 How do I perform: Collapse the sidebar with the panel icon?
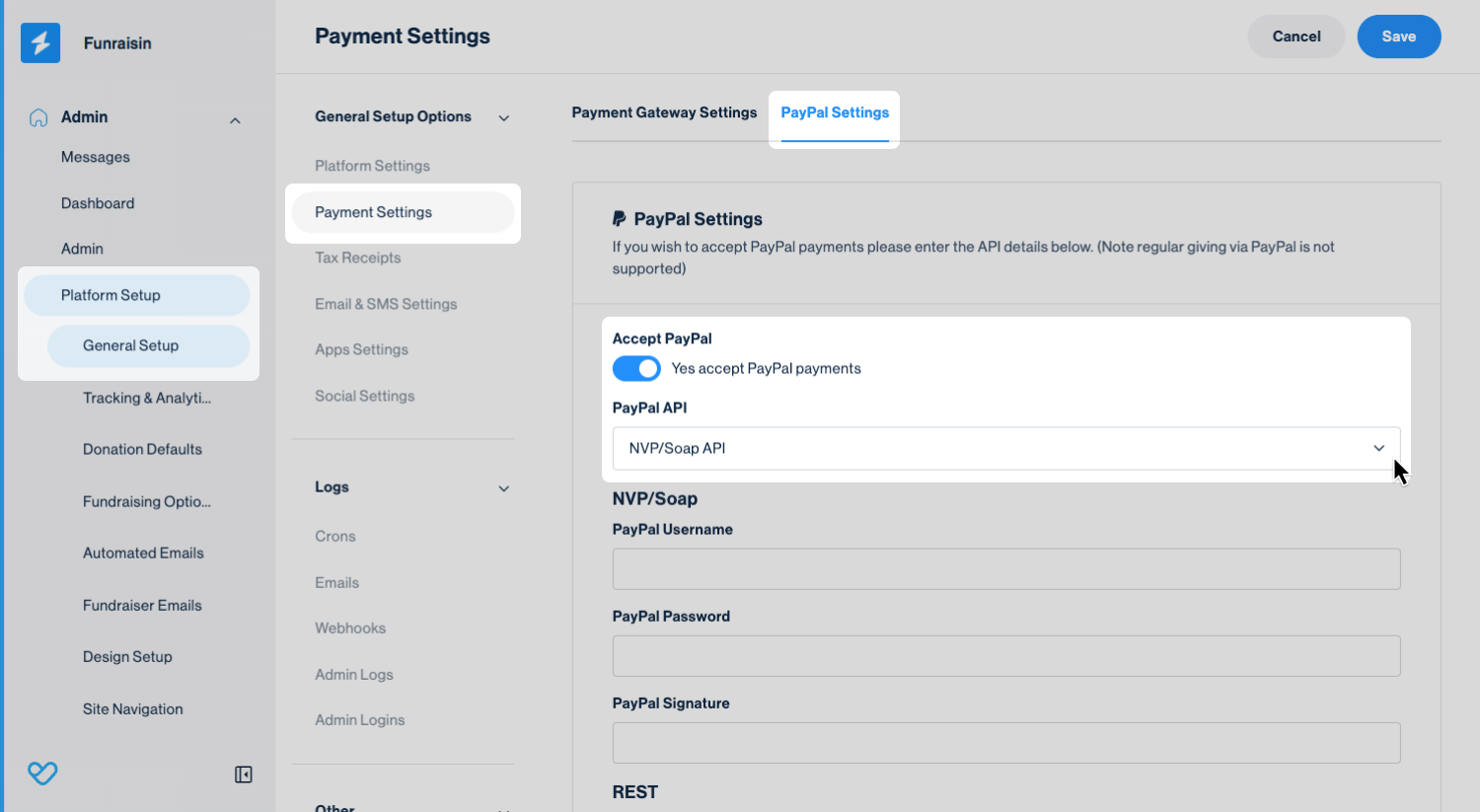(243, 775)
